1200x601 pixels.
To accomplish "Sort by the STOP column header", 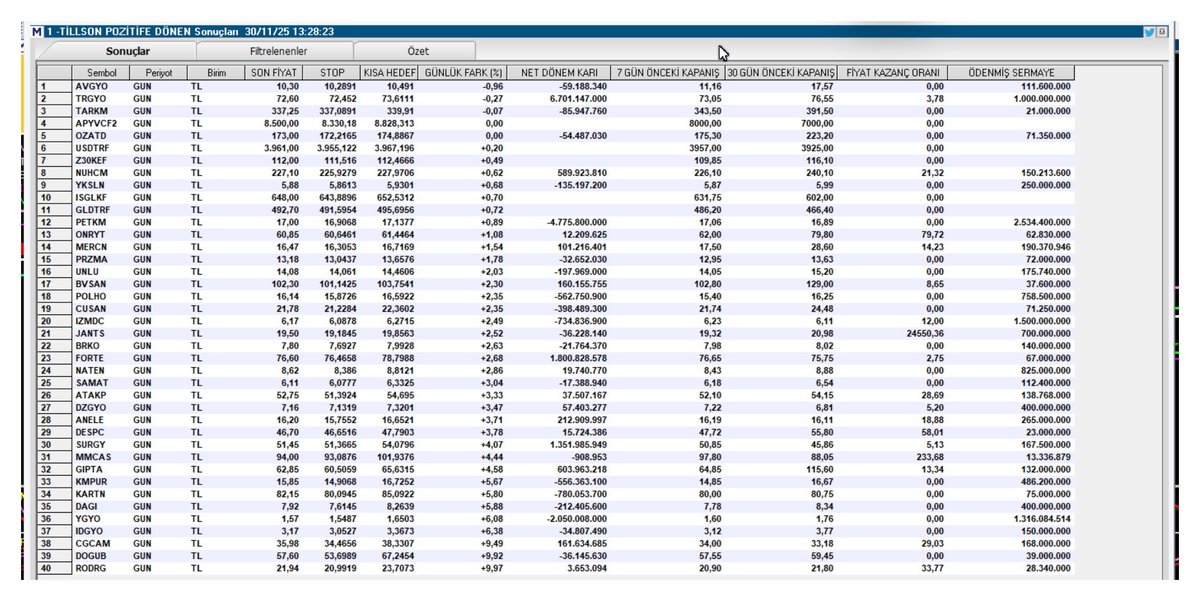I will 332,73.
